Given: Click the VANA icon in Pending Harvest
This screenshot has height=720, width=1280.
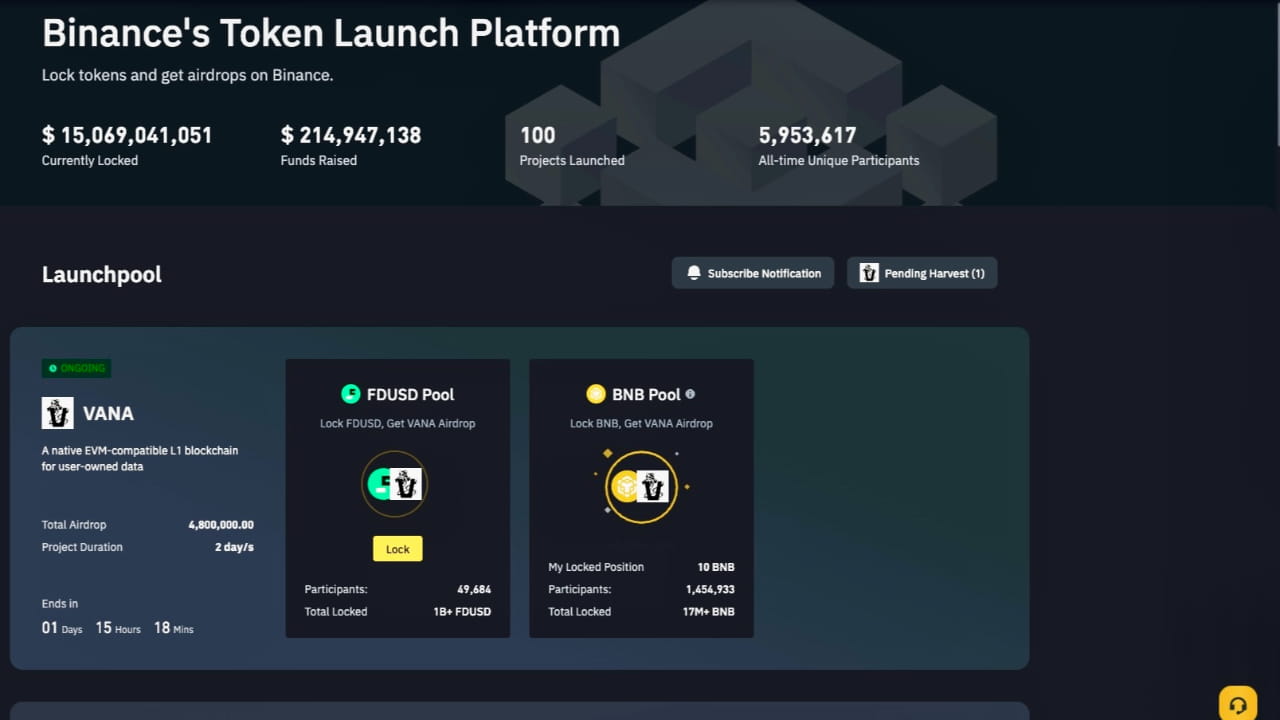Looking at the screenshot, I should tap(869, 273).
